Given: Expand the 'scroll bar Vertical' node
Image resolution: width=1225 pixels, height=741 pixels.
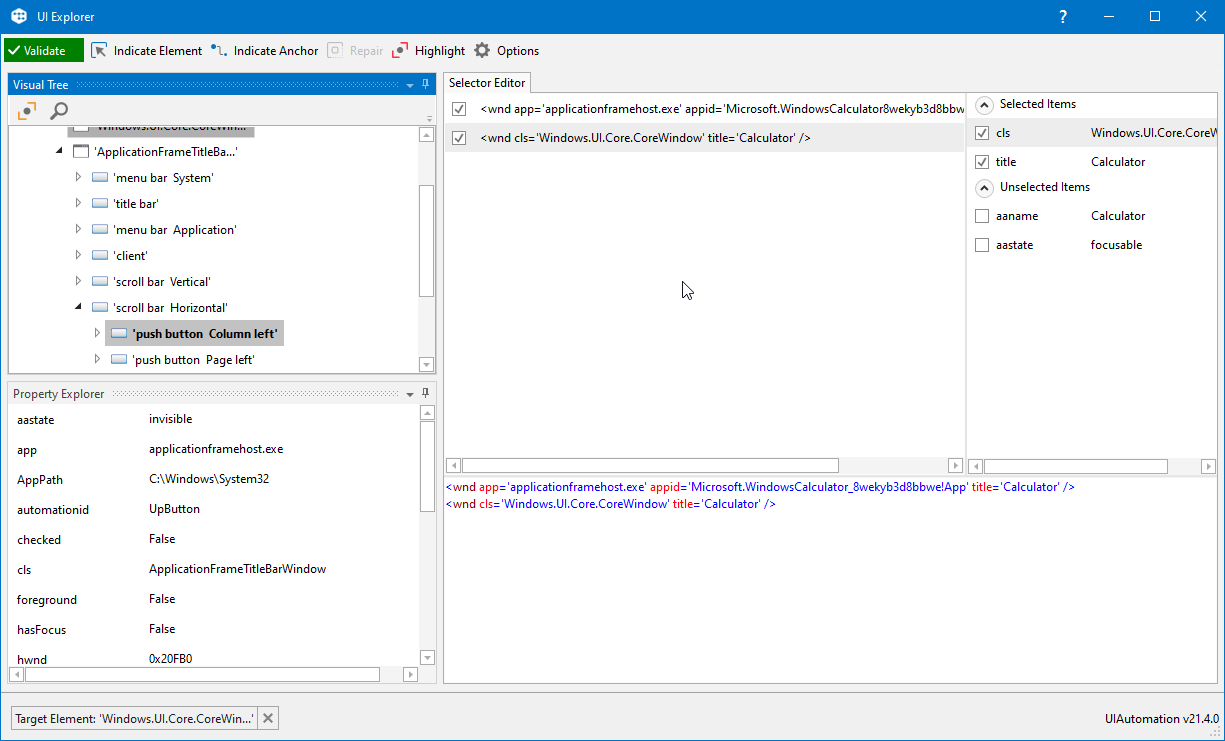Looking at the screenshot, I should pyautogui.click(x=79, y=282).
